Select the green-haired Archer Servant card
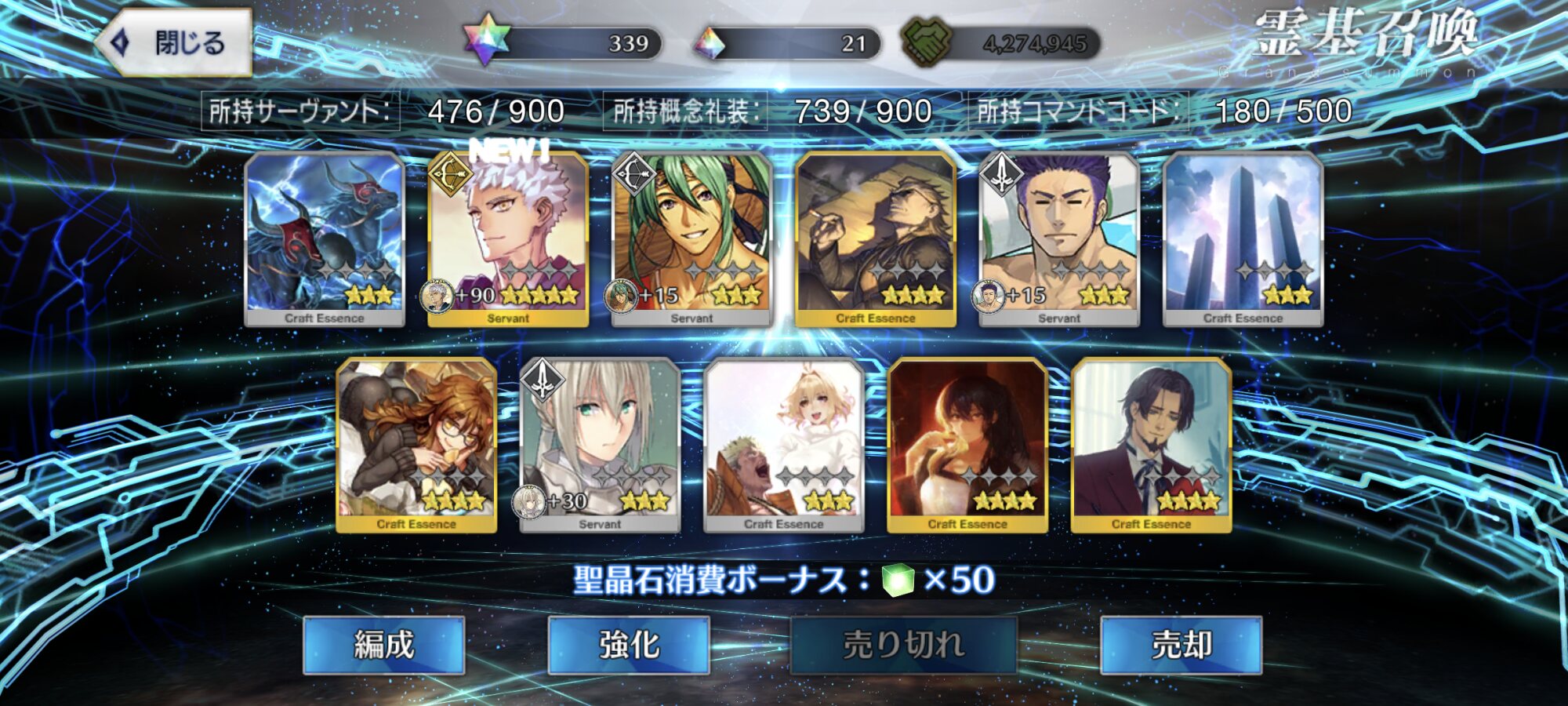Image resolution: width=1568 pixels, height=706 pixels. point(691,240)
